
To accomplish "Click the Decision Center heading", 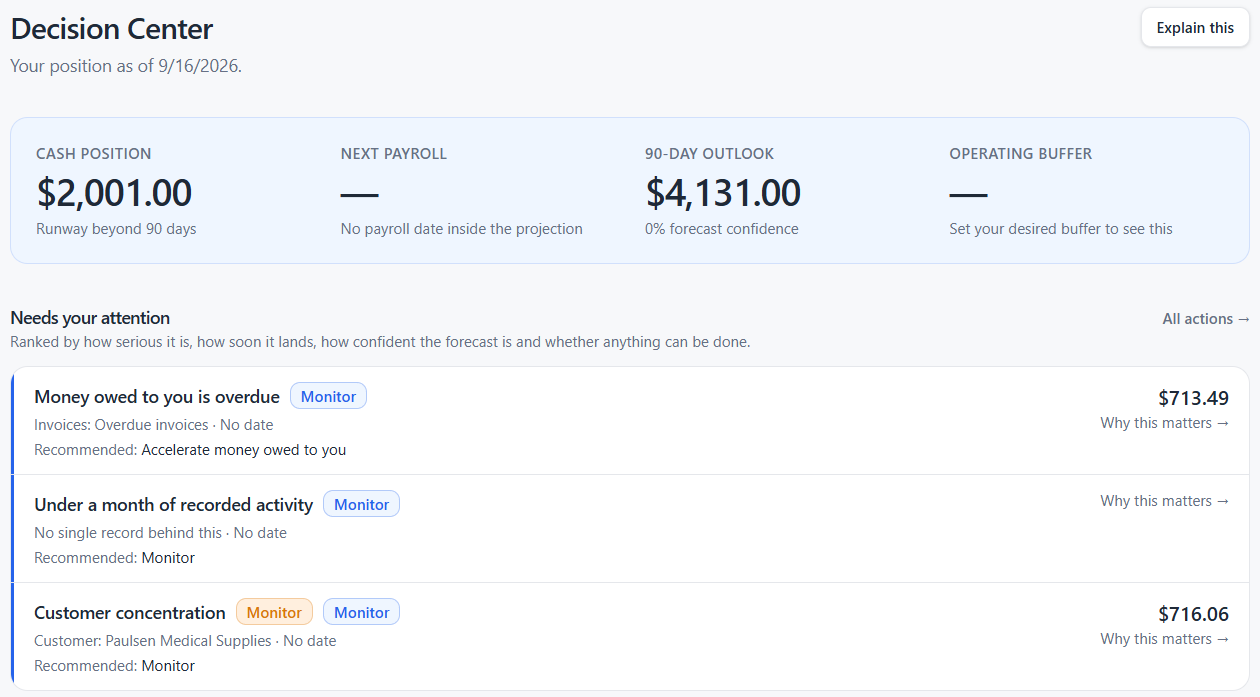I will 112,29.
